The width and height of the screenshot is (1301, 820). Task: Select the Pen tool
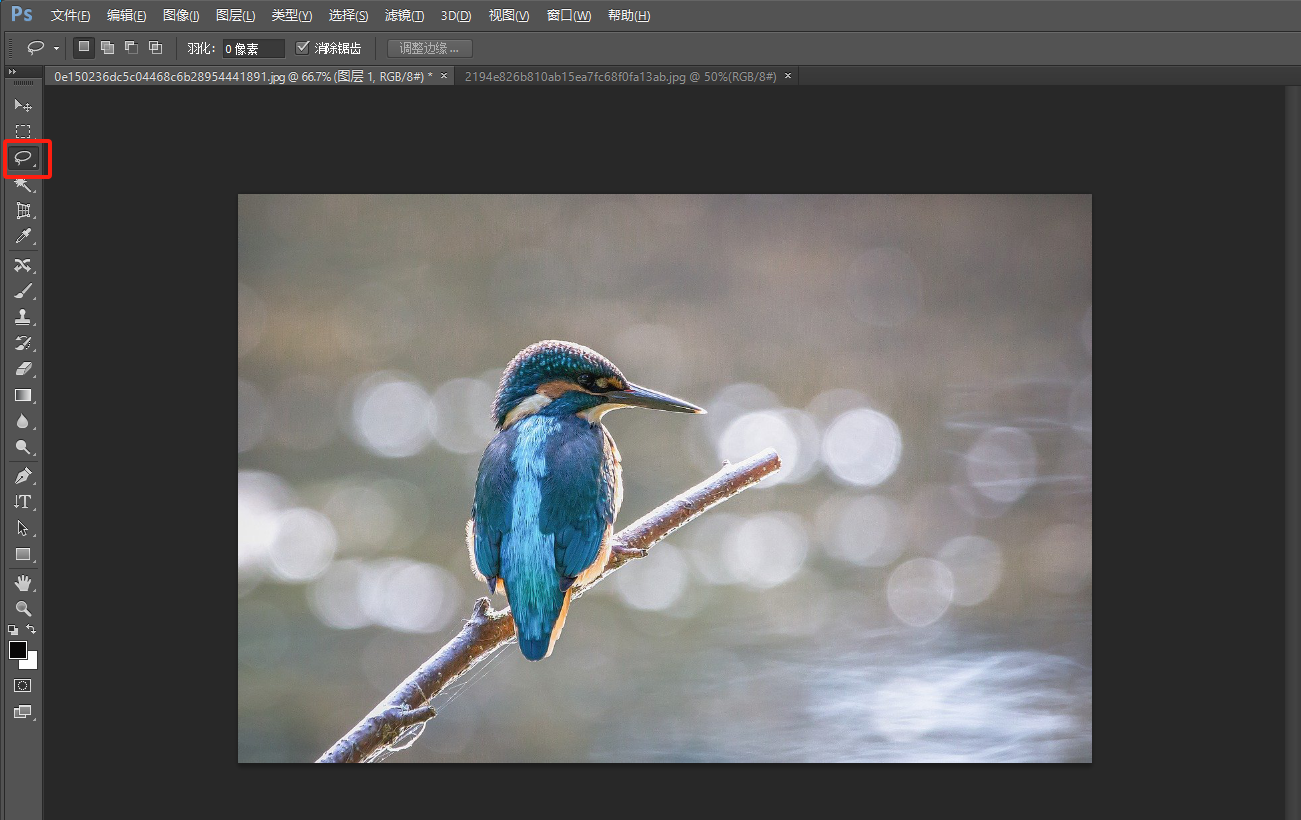pos(23,475)
